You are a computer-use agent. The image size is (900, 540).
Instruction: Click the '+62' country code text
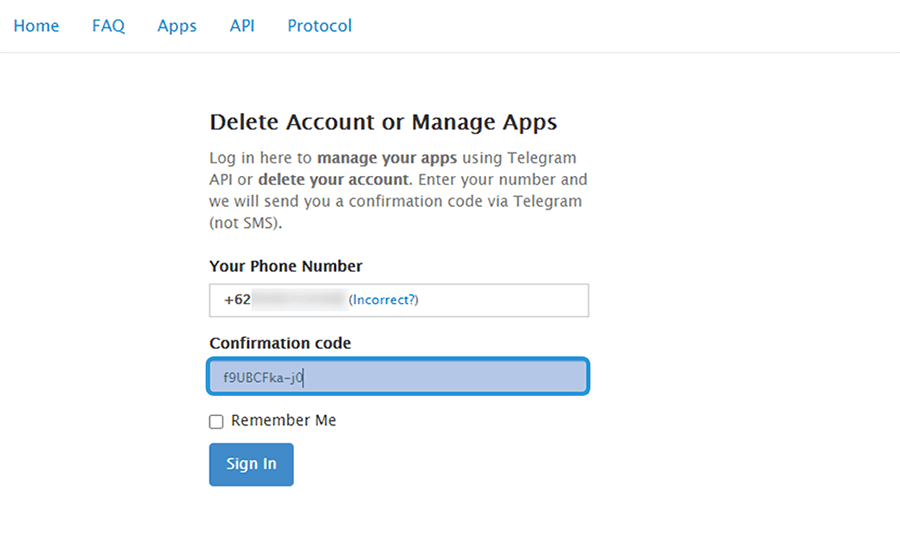coord(237,300)
